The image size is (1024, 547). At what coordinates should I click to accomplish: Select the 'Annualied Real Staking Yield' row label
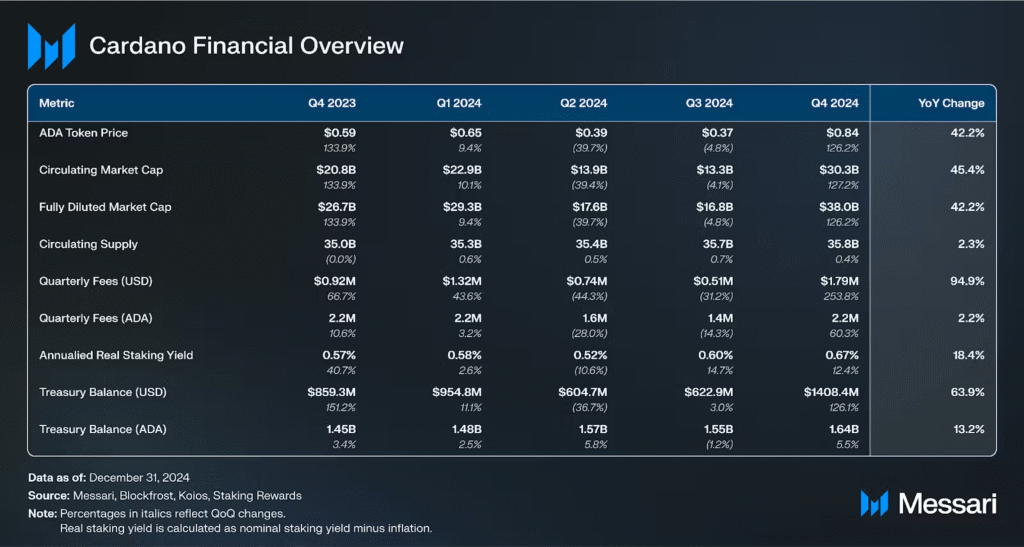pyautogui.click(x=116, y=356)
